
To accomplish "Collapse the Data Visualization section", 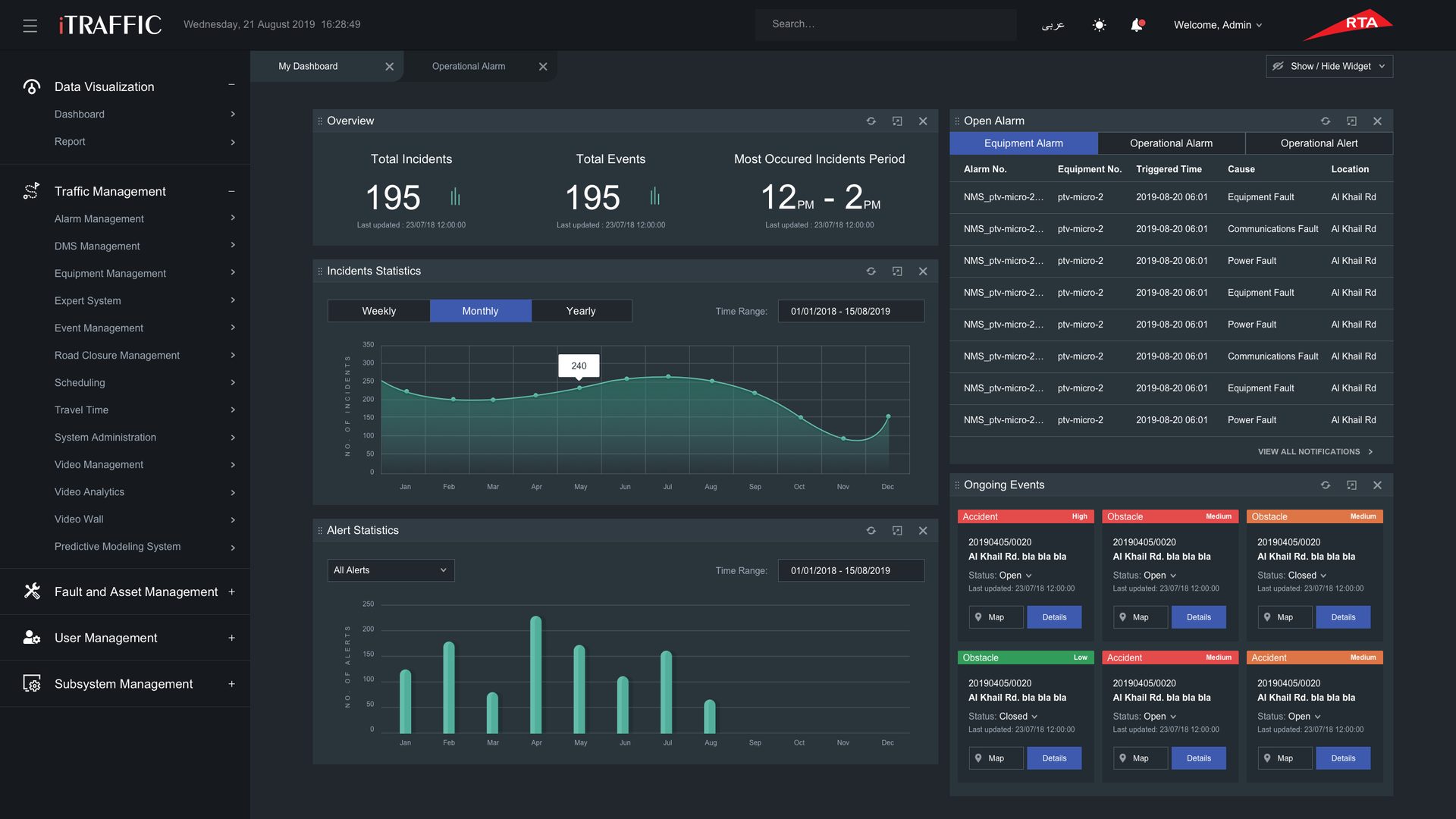I will pyautogui.click(x=231, y=85).
